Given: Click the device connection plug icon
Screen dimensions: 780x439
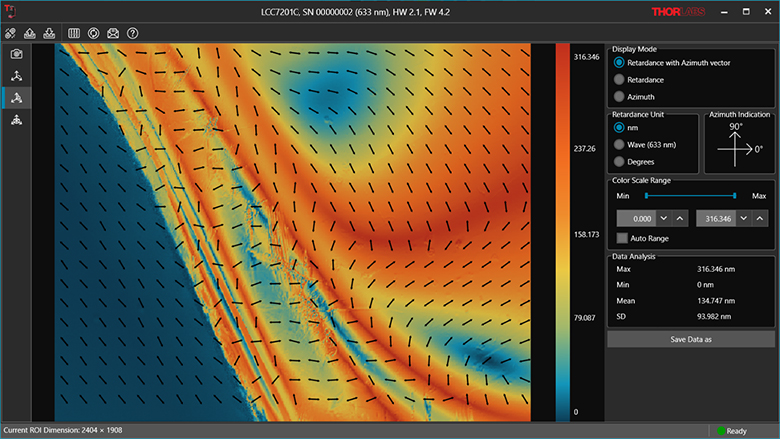Looking at the screenshot, I should pos(10,33).
